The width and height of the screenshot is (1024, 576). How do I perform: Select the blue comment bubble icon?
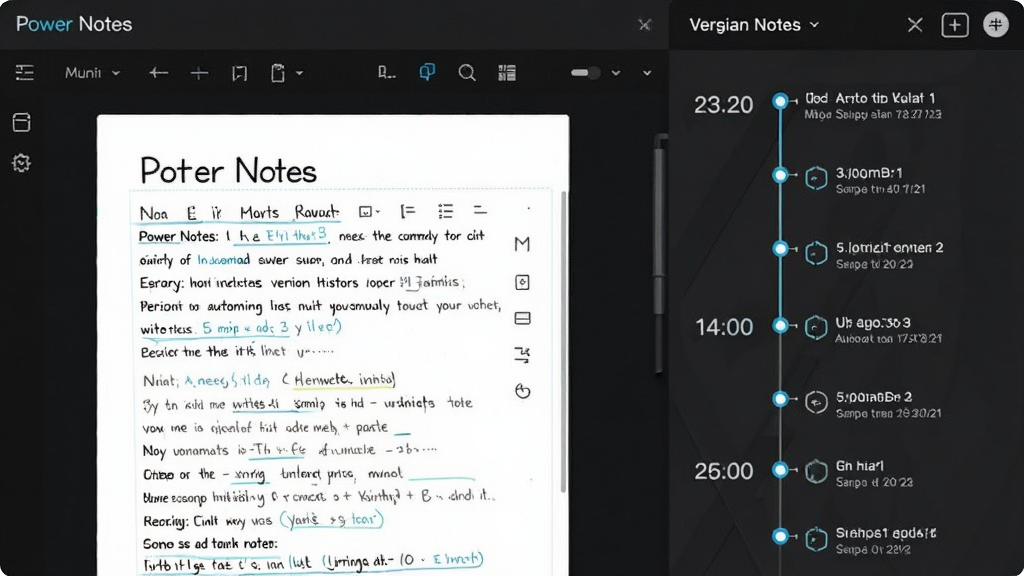[x=427, y=72]
